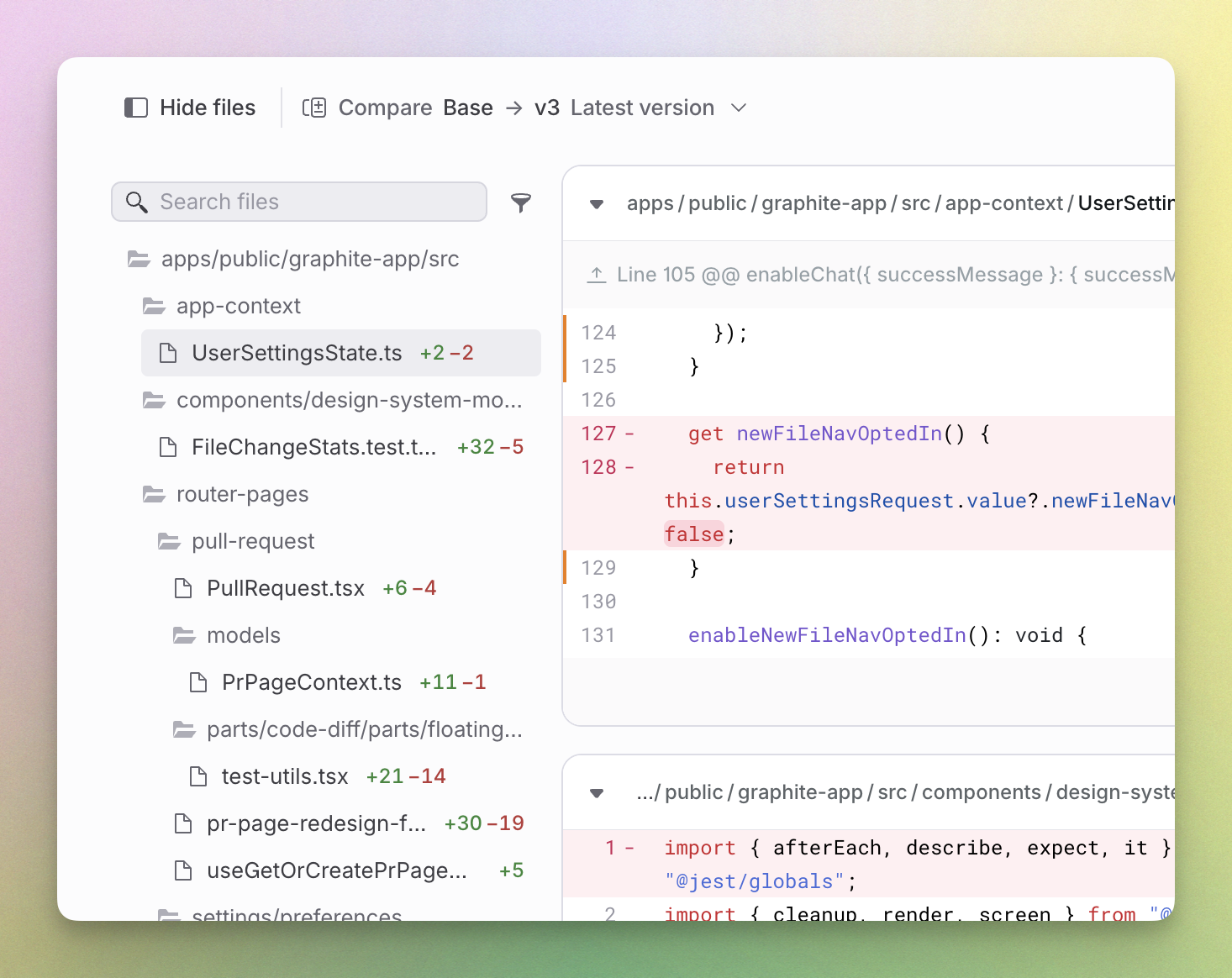Click the Hide files sidebar icon
This screenshot has height=978, width=1232.
(135, 107)
